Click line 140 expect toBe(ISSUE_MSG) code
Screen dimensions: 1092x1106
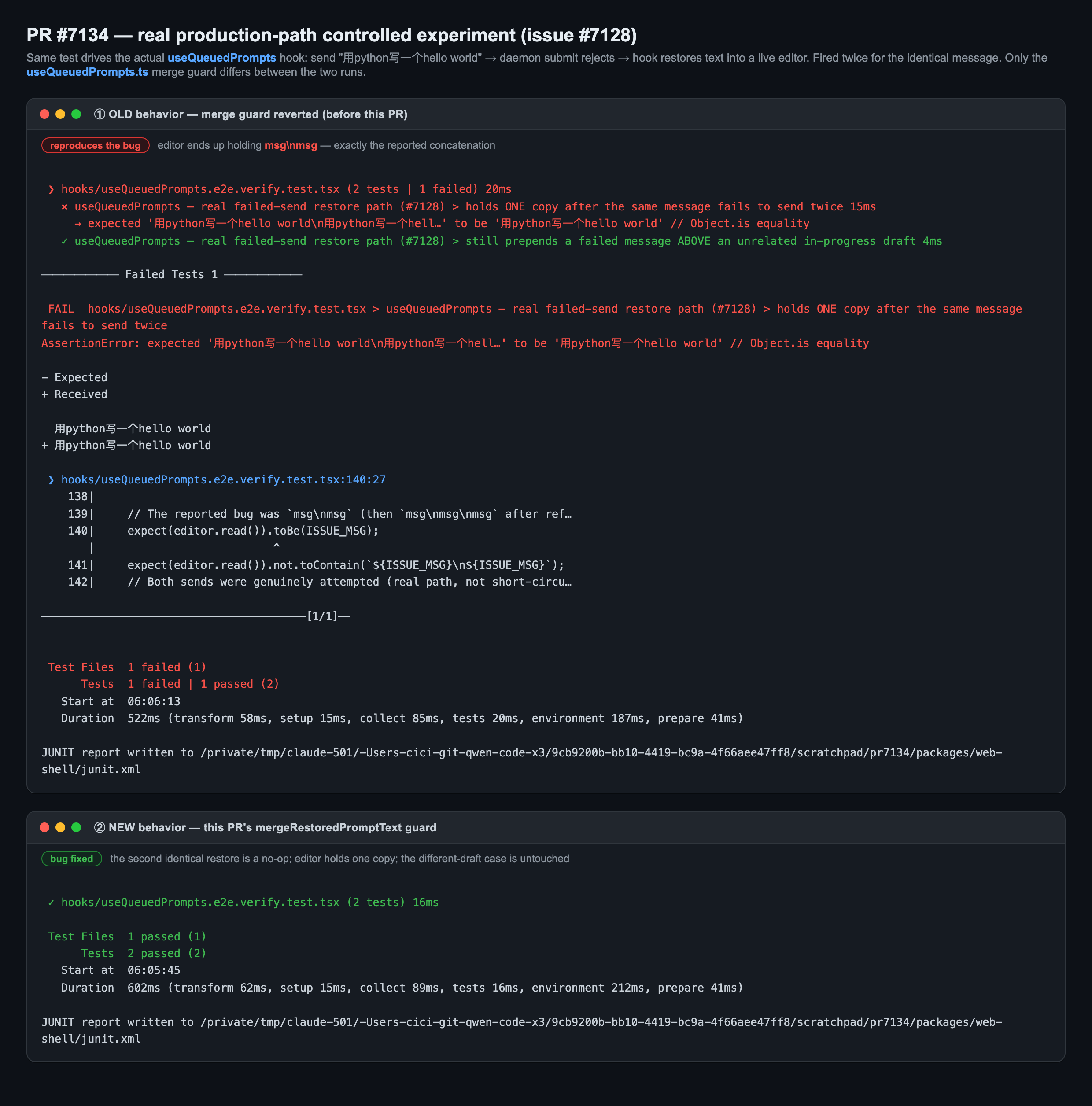click(253, 531)
